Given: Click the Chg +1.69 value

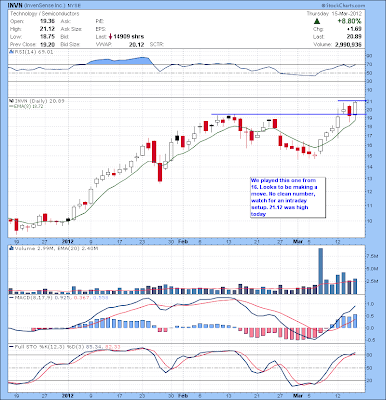Looking at the screenshot, I should (x=355, y=29).
